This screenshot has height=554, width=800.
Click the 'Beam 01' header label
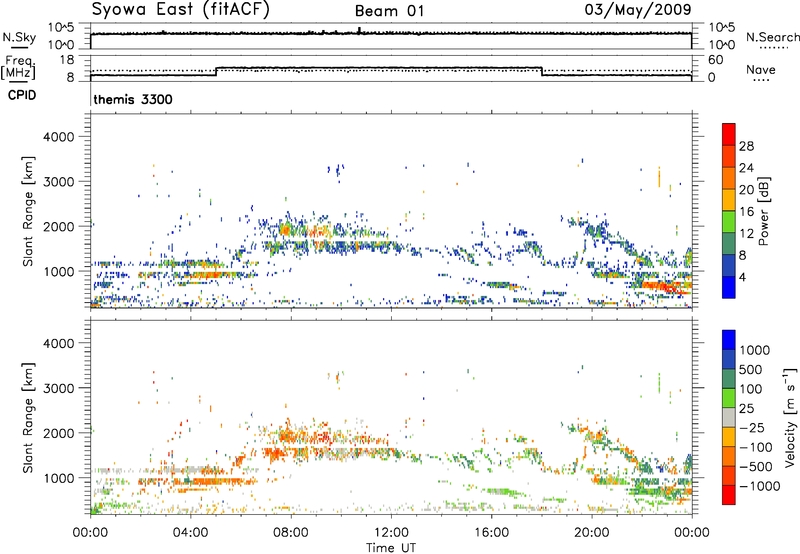tap(389, 11)
